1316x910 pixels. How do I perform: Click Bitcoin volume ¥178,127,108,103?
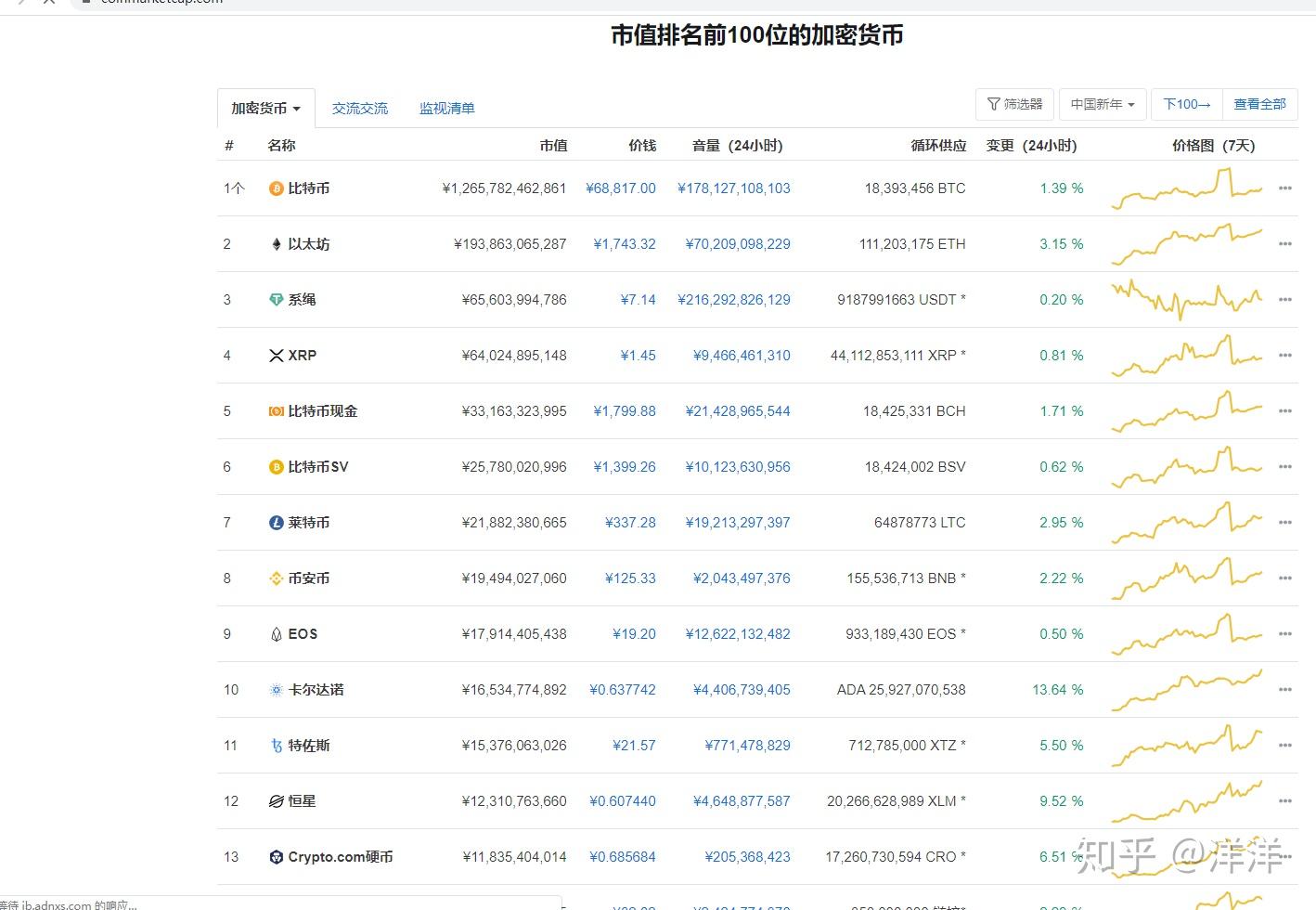click(734, 188)
